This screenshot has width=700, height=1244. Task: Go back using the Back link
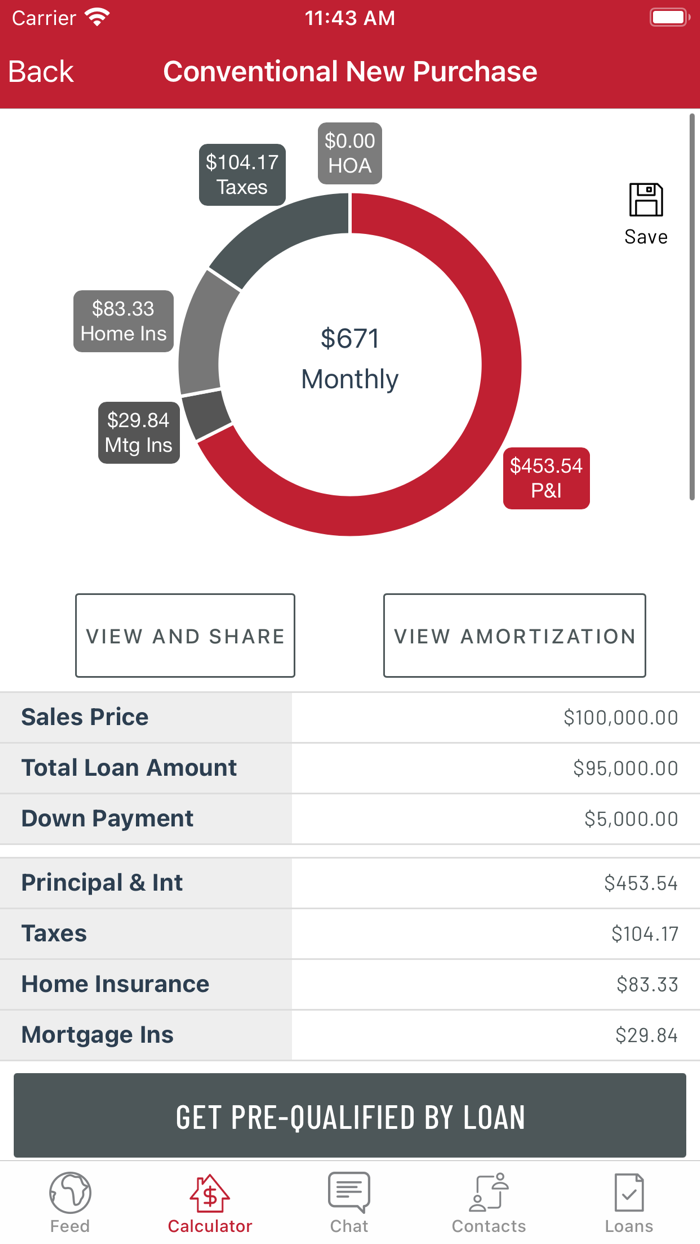point(40,71)
